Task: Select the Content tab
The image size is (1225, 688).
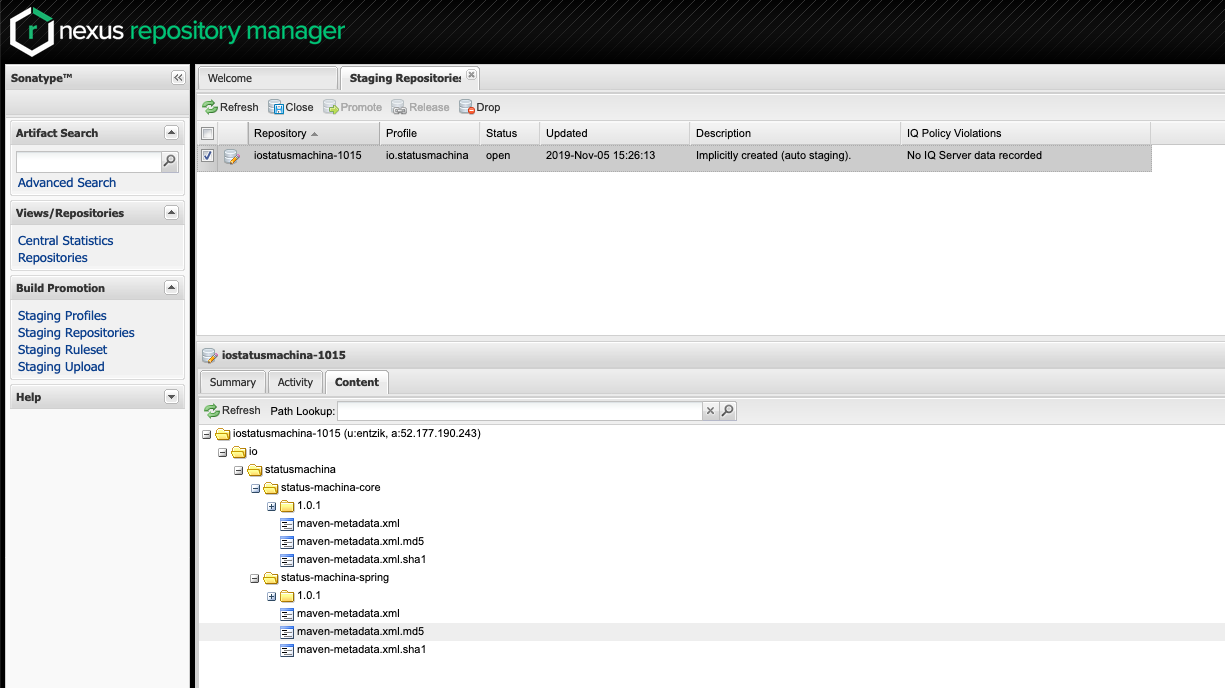Action: coord(357,382)
